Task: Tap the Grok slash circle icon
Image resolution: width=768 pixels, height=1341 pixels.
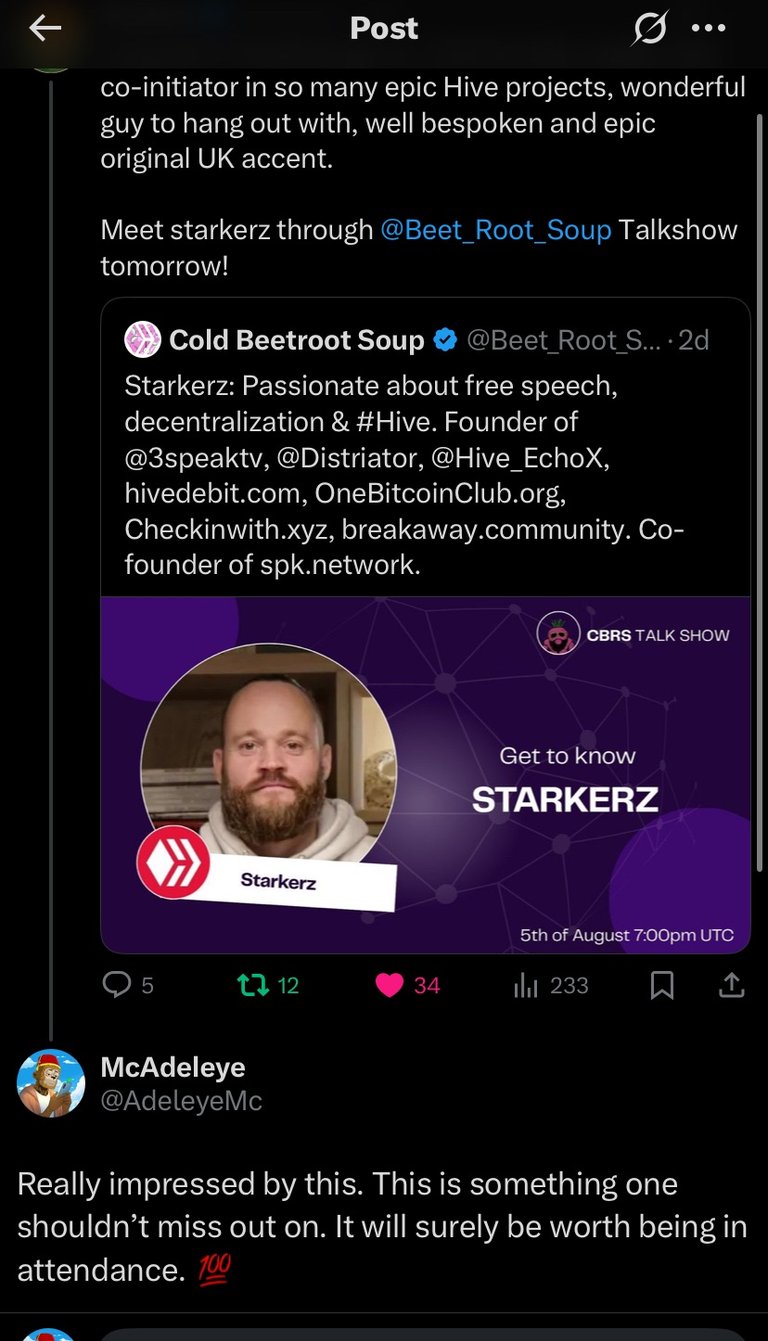Action: [649, 29]
